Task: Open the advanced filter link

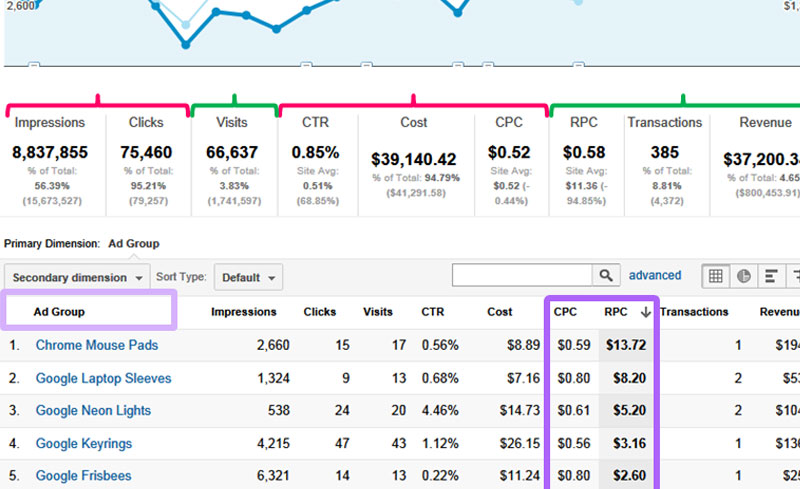Action: (655, 275)
